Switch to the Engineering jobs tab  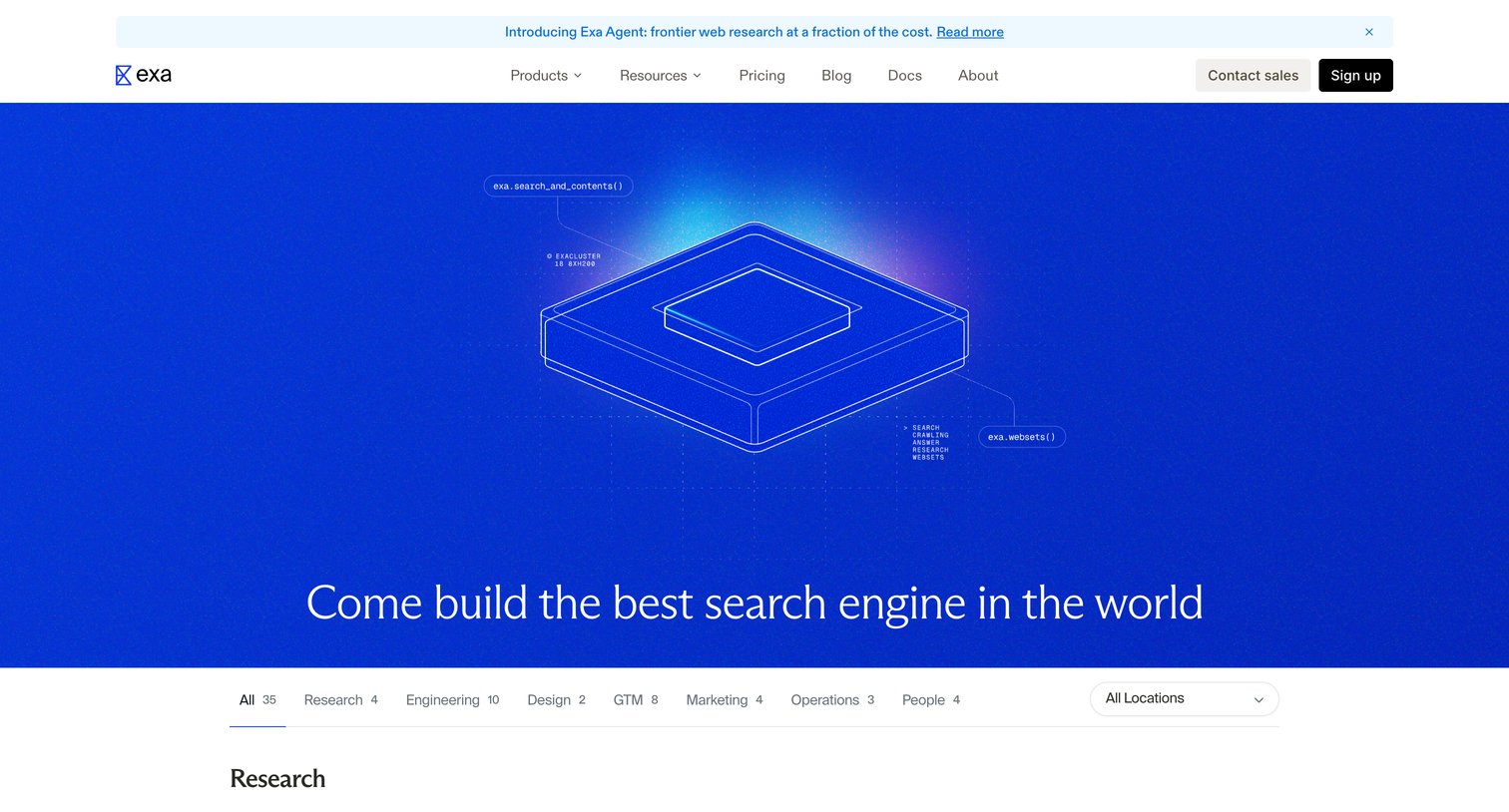[x=452, y=700]
